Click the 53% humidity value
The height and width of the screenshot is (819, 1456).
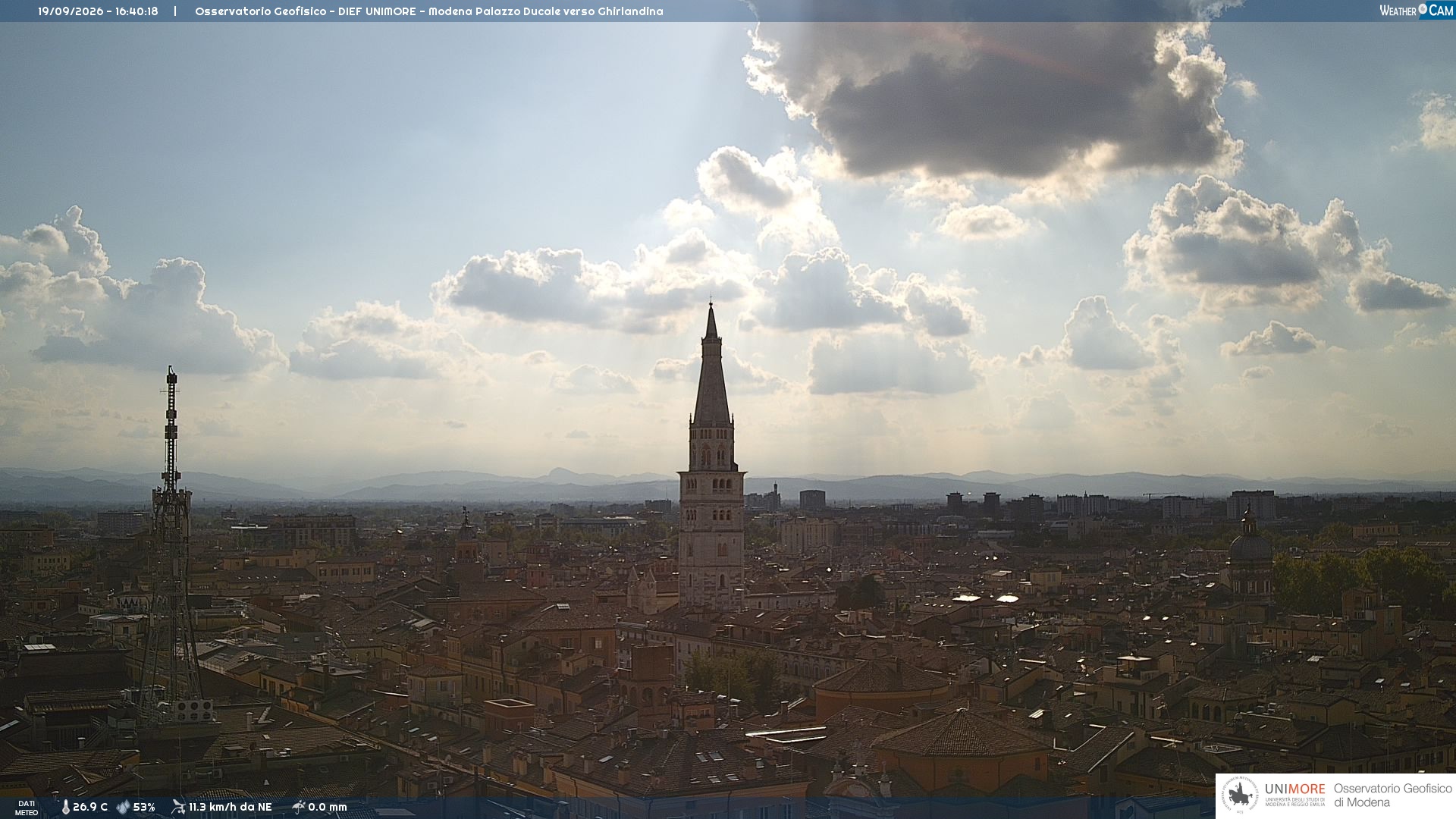click(x=144, y=807)
